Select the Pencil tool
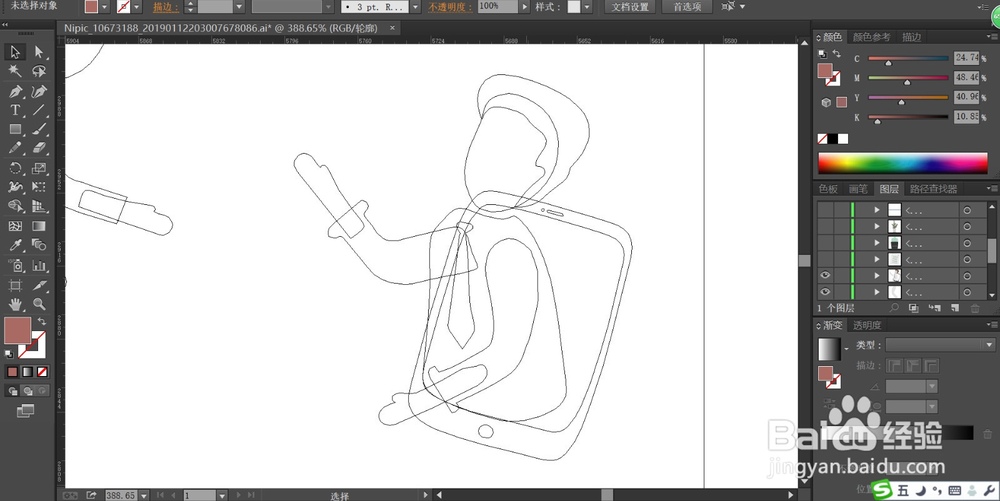Viewport: 1000px width, 501px height. click(15, 149)
